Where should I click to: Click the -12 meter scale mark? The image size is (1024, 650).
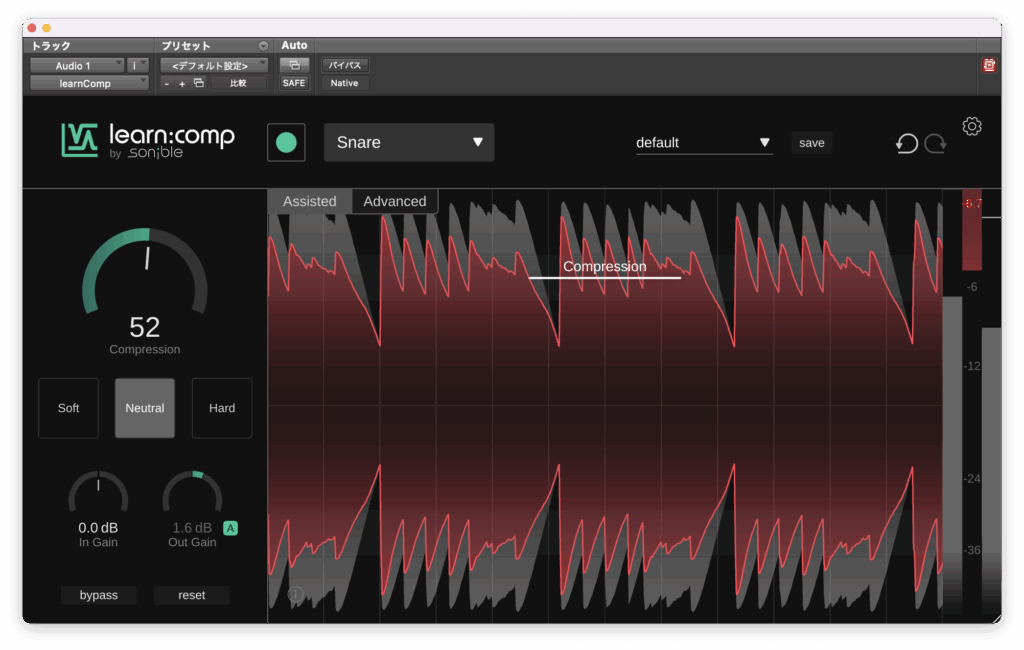click(x=972, y=366)
